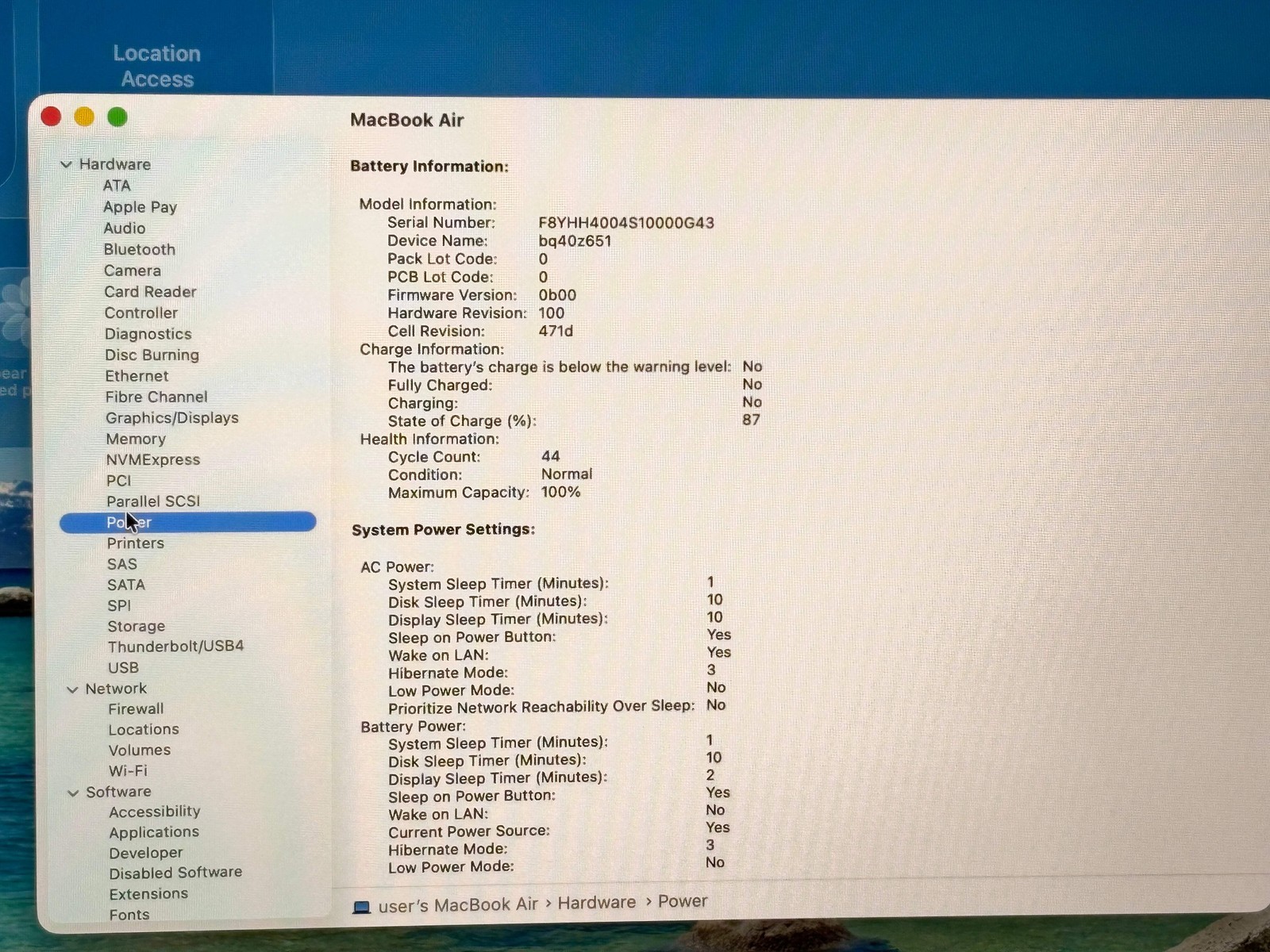This screenshot has height=952, width=1270.
Task: Open Disc Burning information
Action: coord(152,355)
